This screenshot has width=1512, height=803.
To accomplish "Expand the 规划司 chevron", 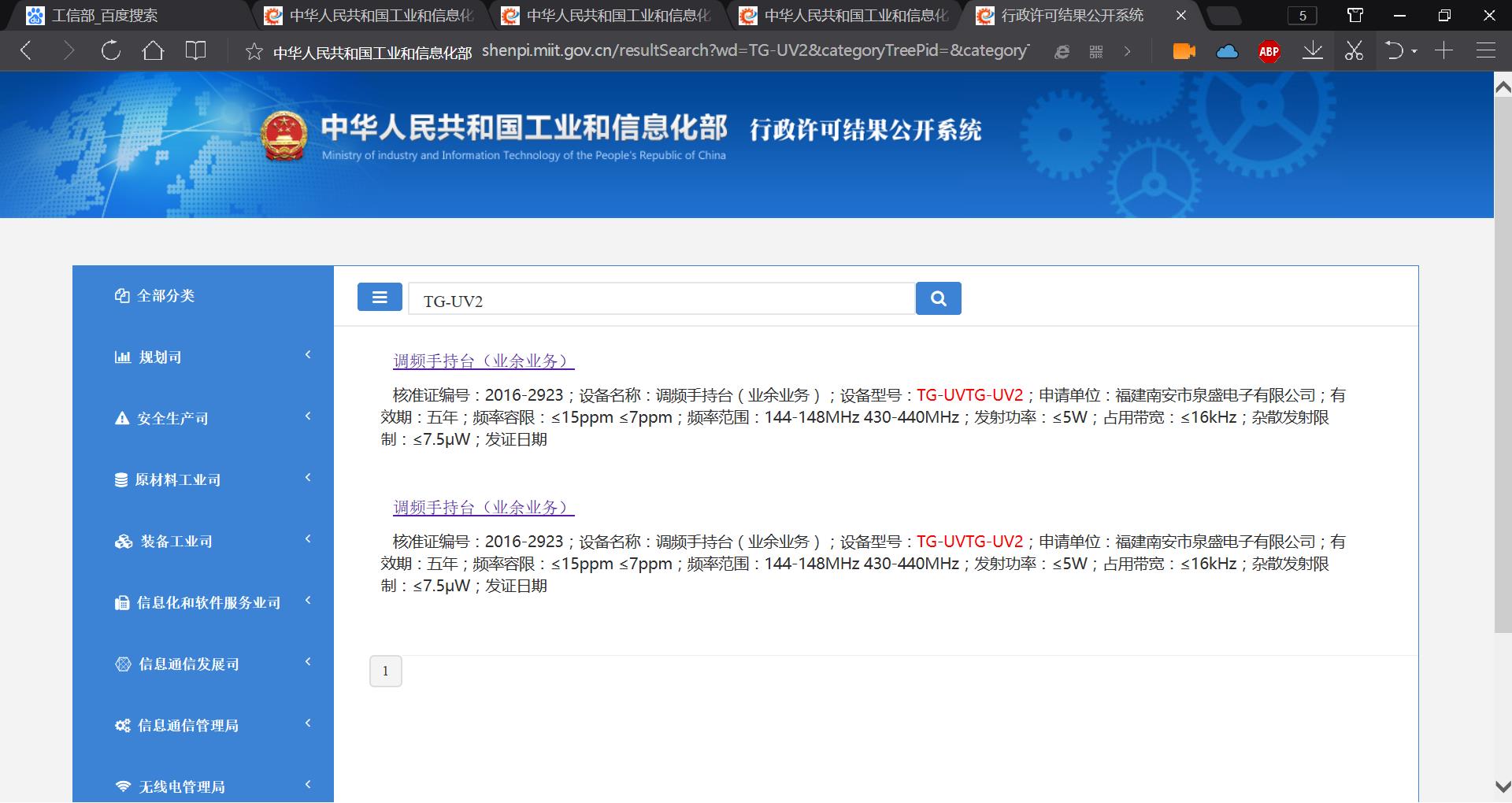I will click(308, 355).
